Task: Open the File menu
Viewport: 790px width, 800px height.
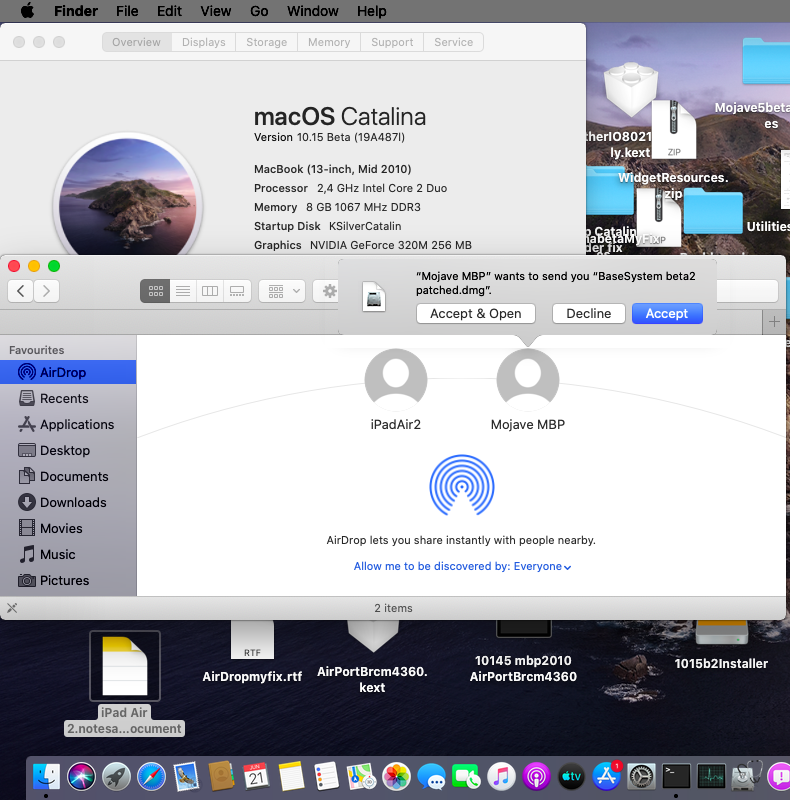Action: 127,11
